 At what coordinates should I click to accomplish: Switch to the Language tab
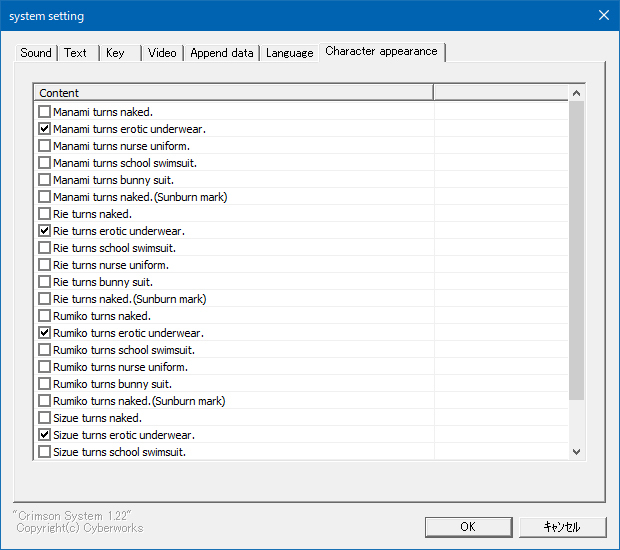point(289,53)
